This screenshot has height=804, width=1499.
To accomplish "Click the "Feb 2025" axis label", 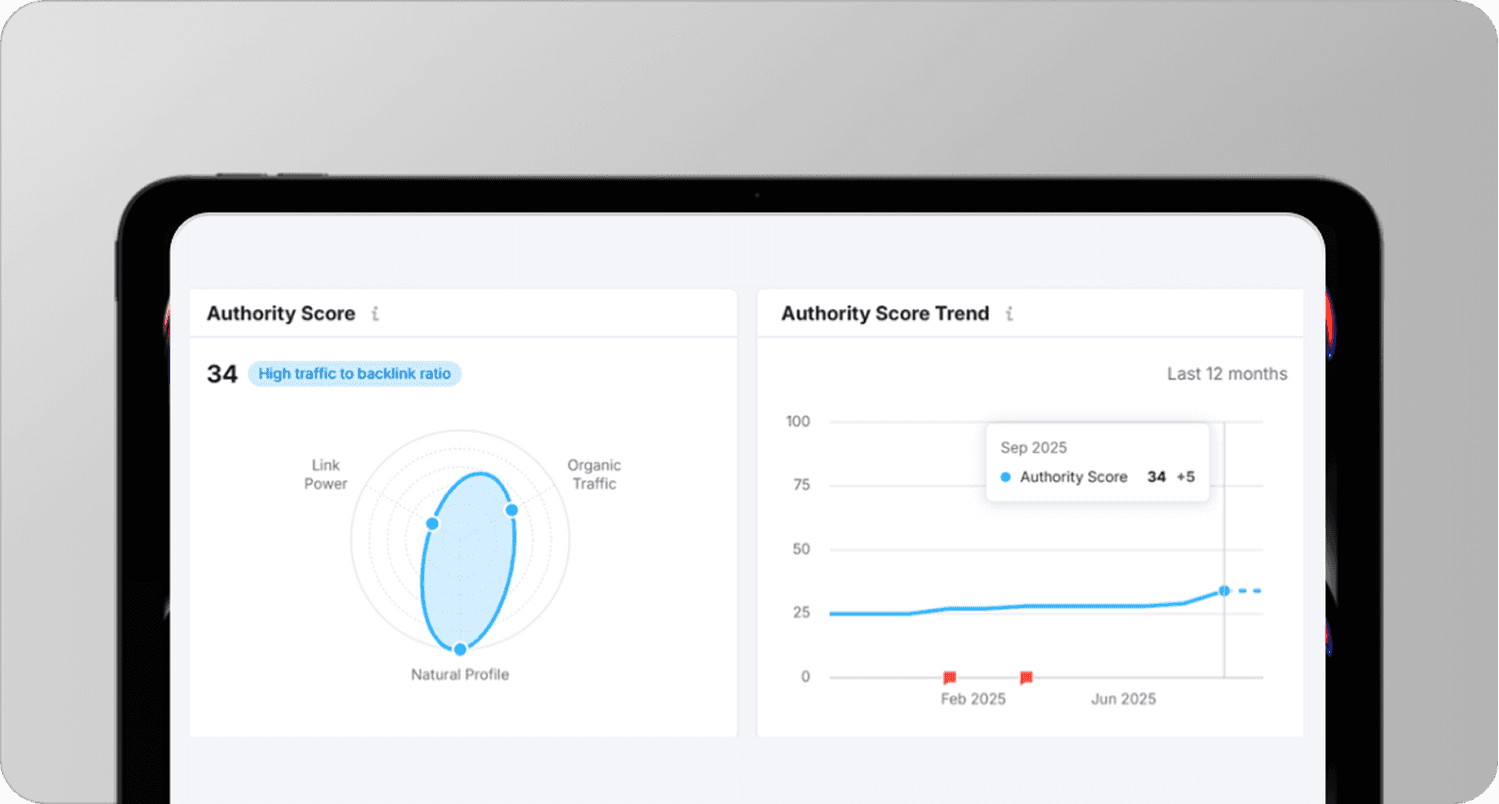I will click(973, 699).
